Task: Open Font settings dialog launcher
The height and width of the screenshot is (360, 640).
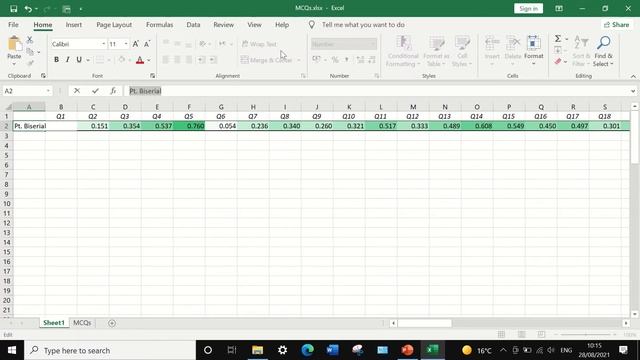Action: tap(153, 76)
